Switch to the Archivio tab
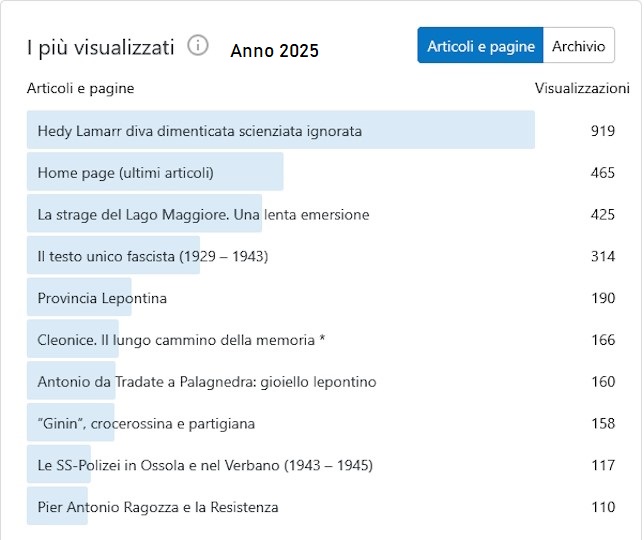644x540 pixels. pos(578,46)
